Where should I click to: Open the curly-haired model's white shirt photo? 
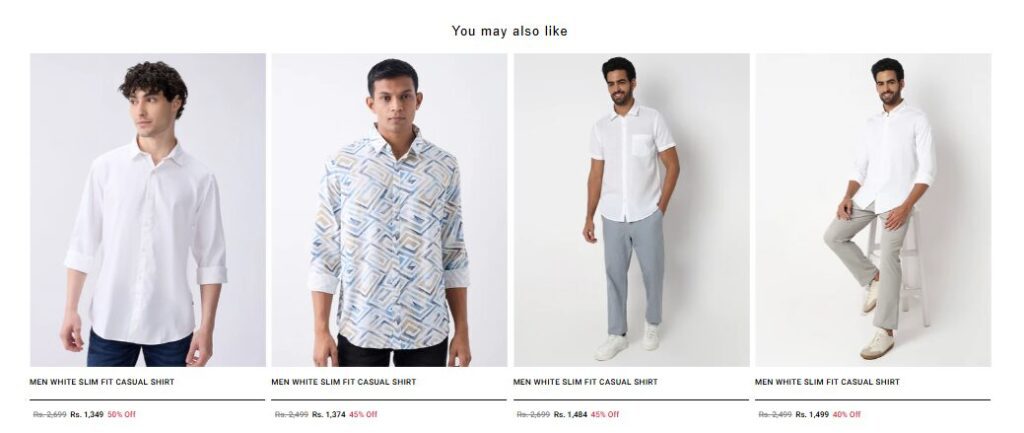click(148, 210)
